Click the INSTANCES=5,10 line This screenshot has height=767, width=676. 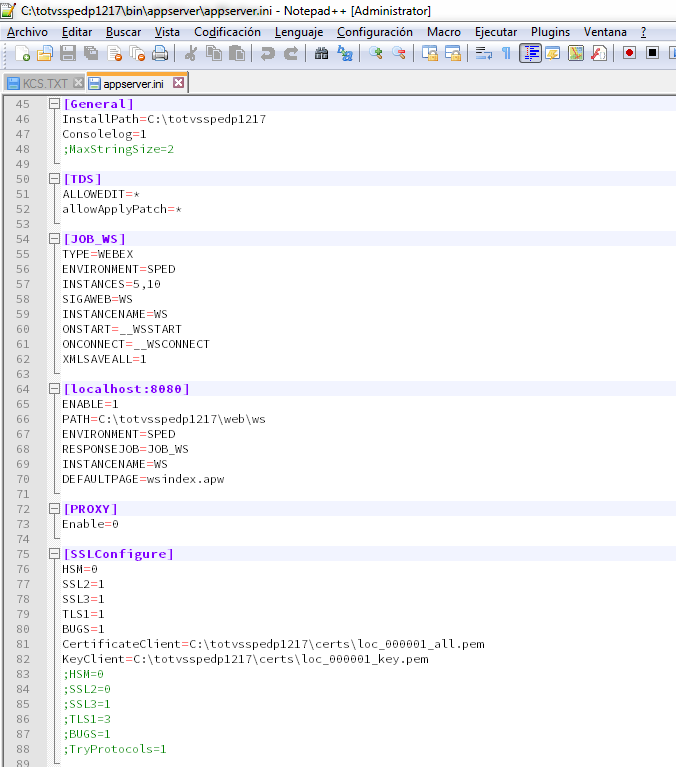point(111,284)
